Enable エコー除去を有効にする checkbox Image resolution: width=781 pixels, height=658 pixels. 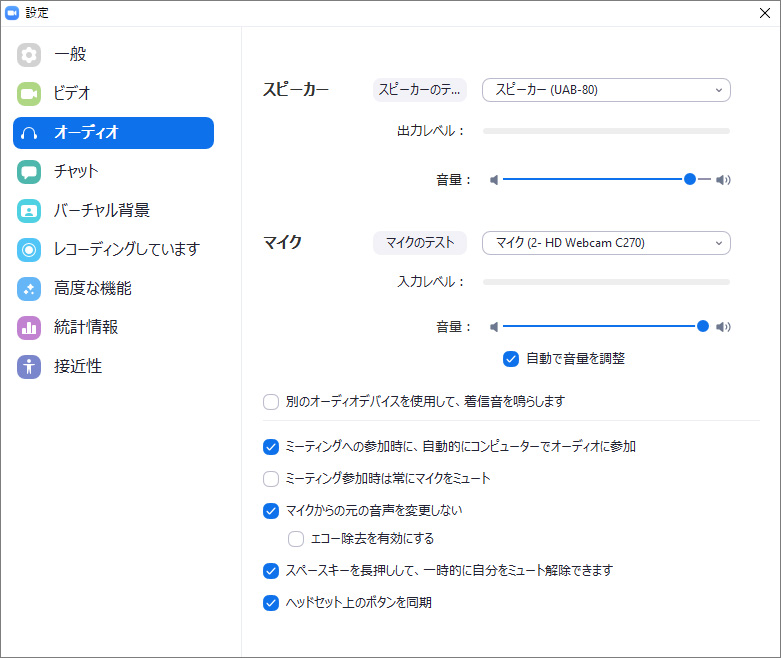(x=296, y=539)
